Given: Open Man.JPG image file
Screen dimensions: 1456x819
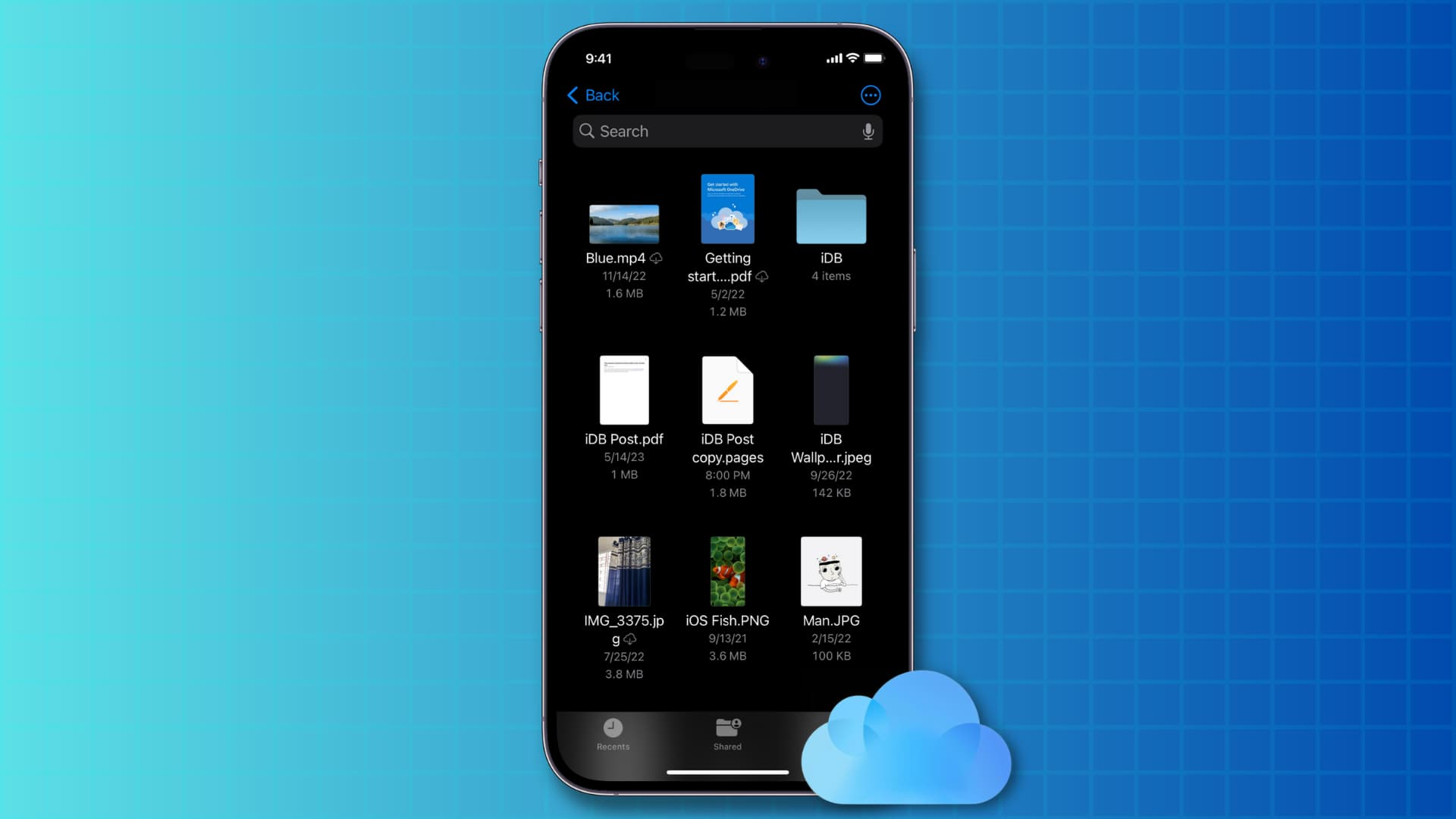Looking at the screenshot, I should (x=831, y=571).
